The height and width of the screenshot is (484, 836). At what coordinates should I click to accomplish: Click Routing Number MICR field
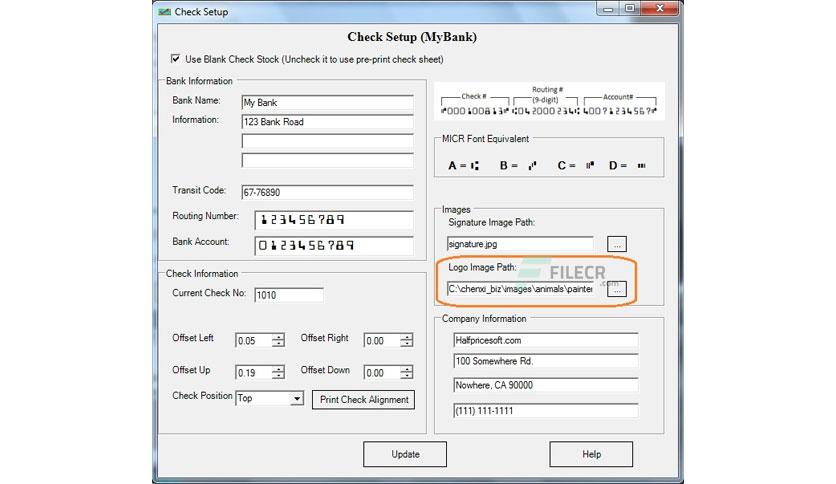click(334, 220)
